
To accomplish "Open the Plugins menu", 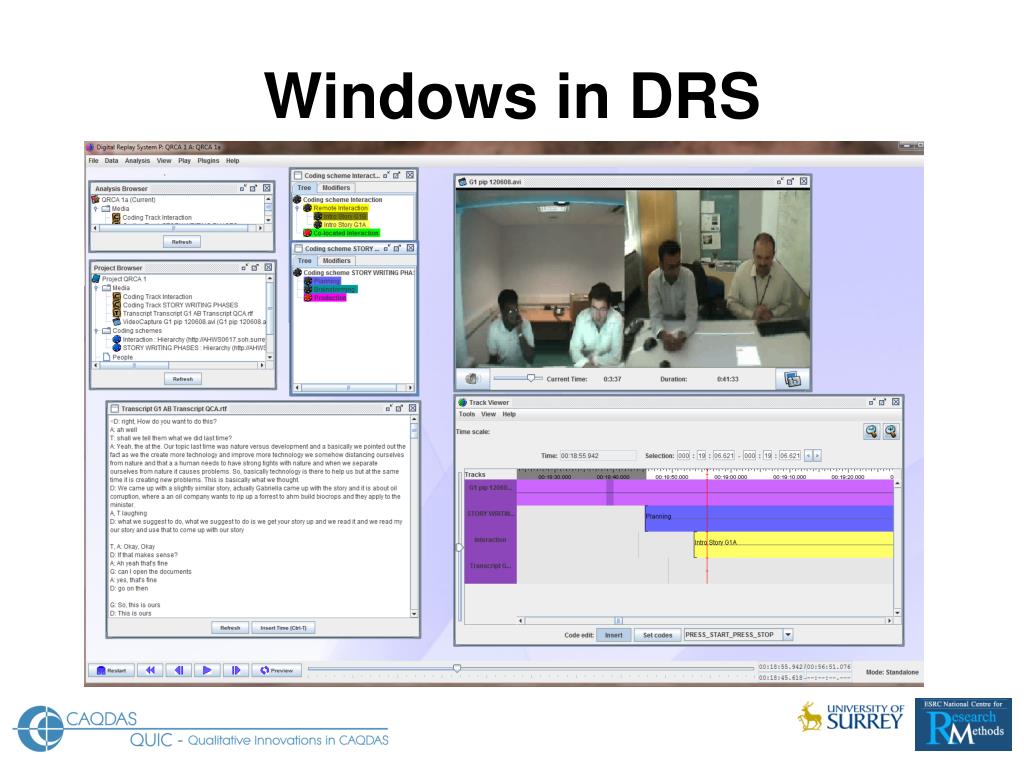I will [x=208, y=161].
